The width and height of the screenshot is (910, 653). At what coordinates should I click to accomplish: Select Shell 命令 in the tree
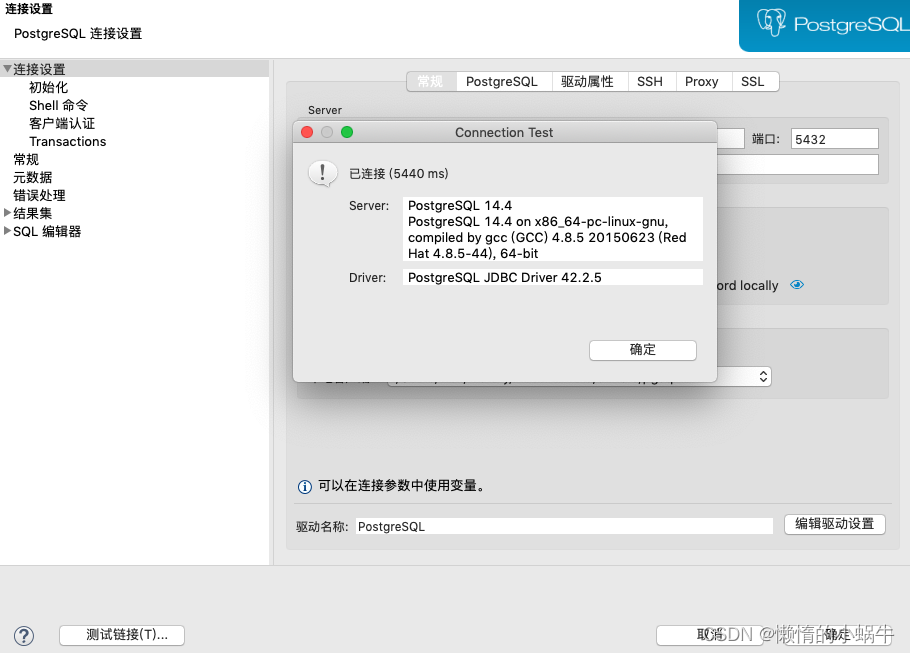pos(59,105)
